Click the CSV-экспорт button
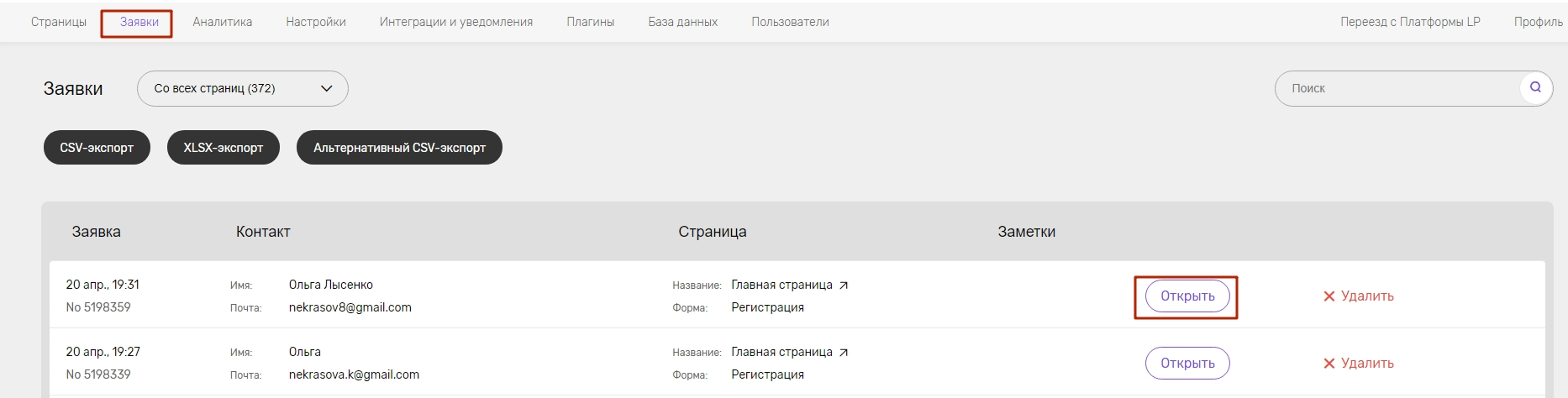This screenshot has width=1568, height=398. 97,148
